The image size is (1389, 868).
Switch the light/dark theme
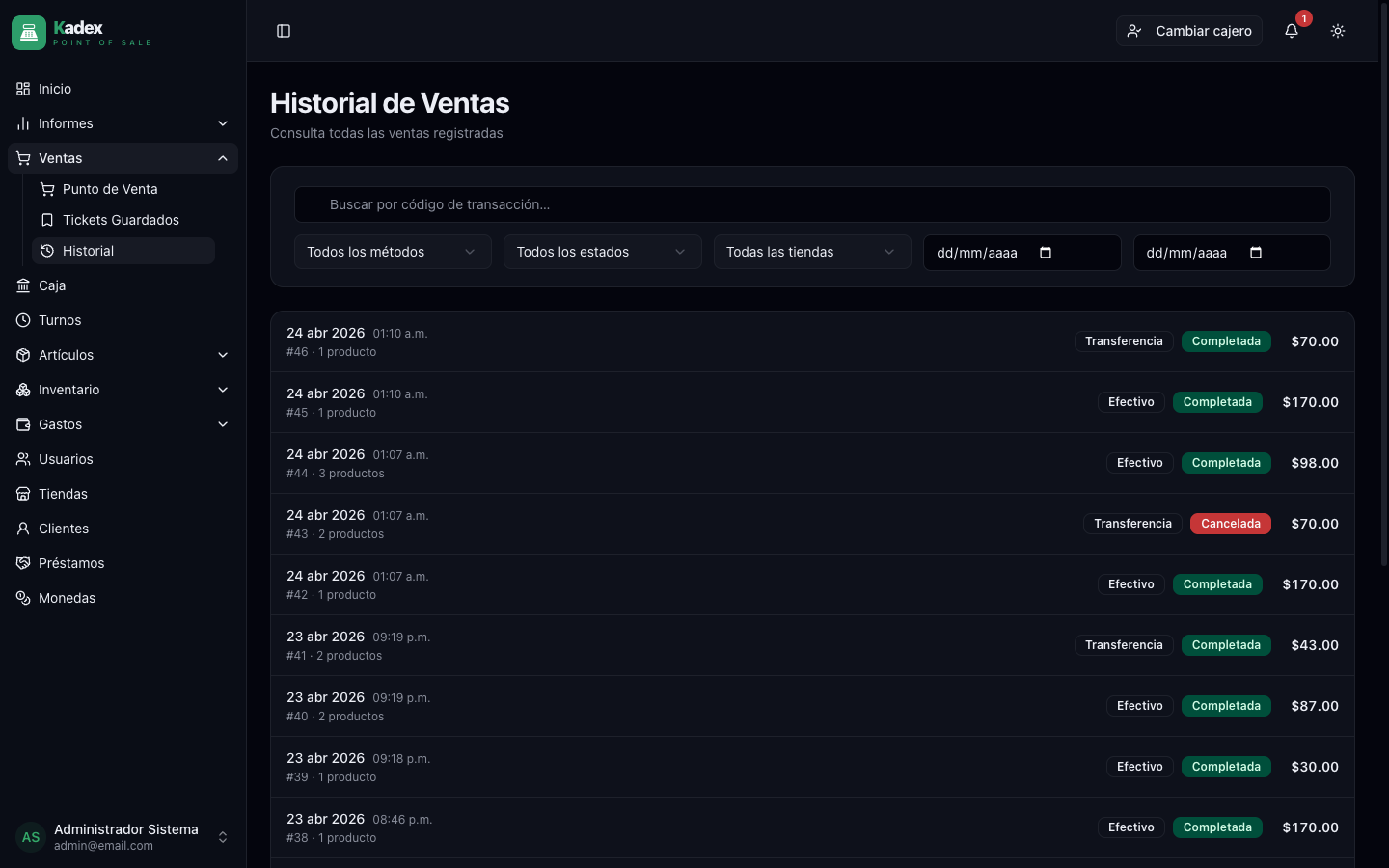1338,31
